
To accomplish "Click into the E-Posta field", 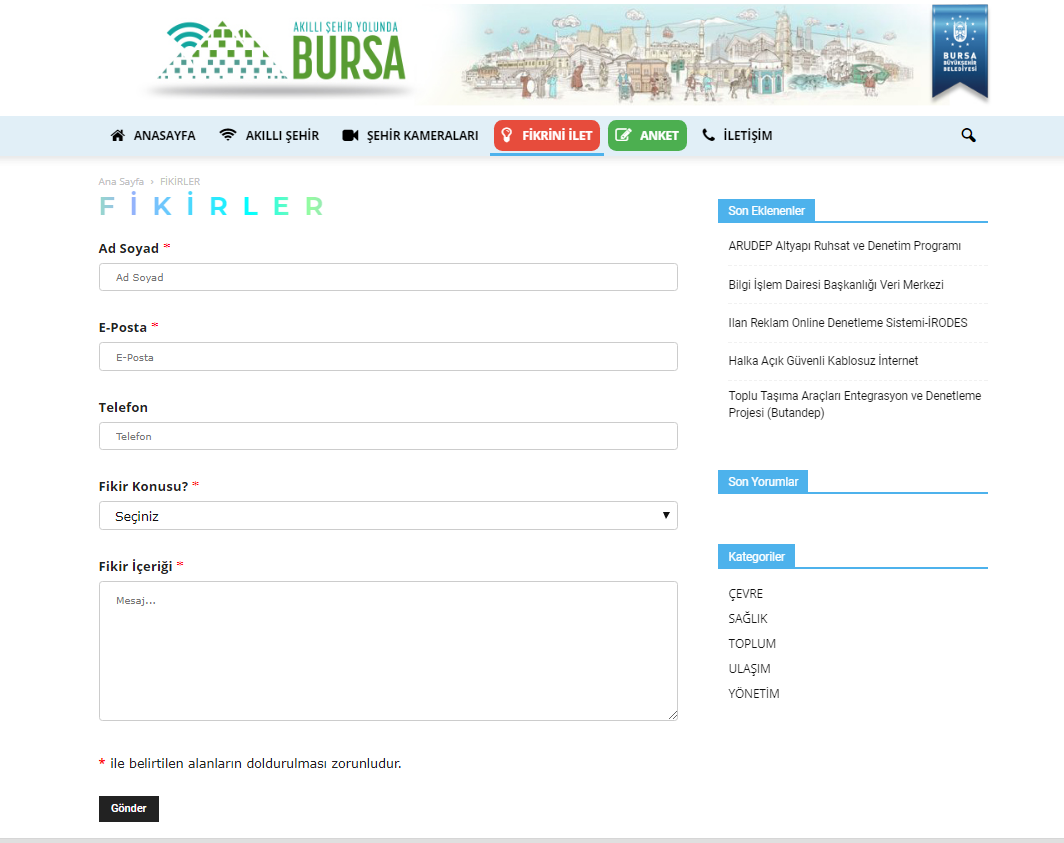I will pos(388,357).
